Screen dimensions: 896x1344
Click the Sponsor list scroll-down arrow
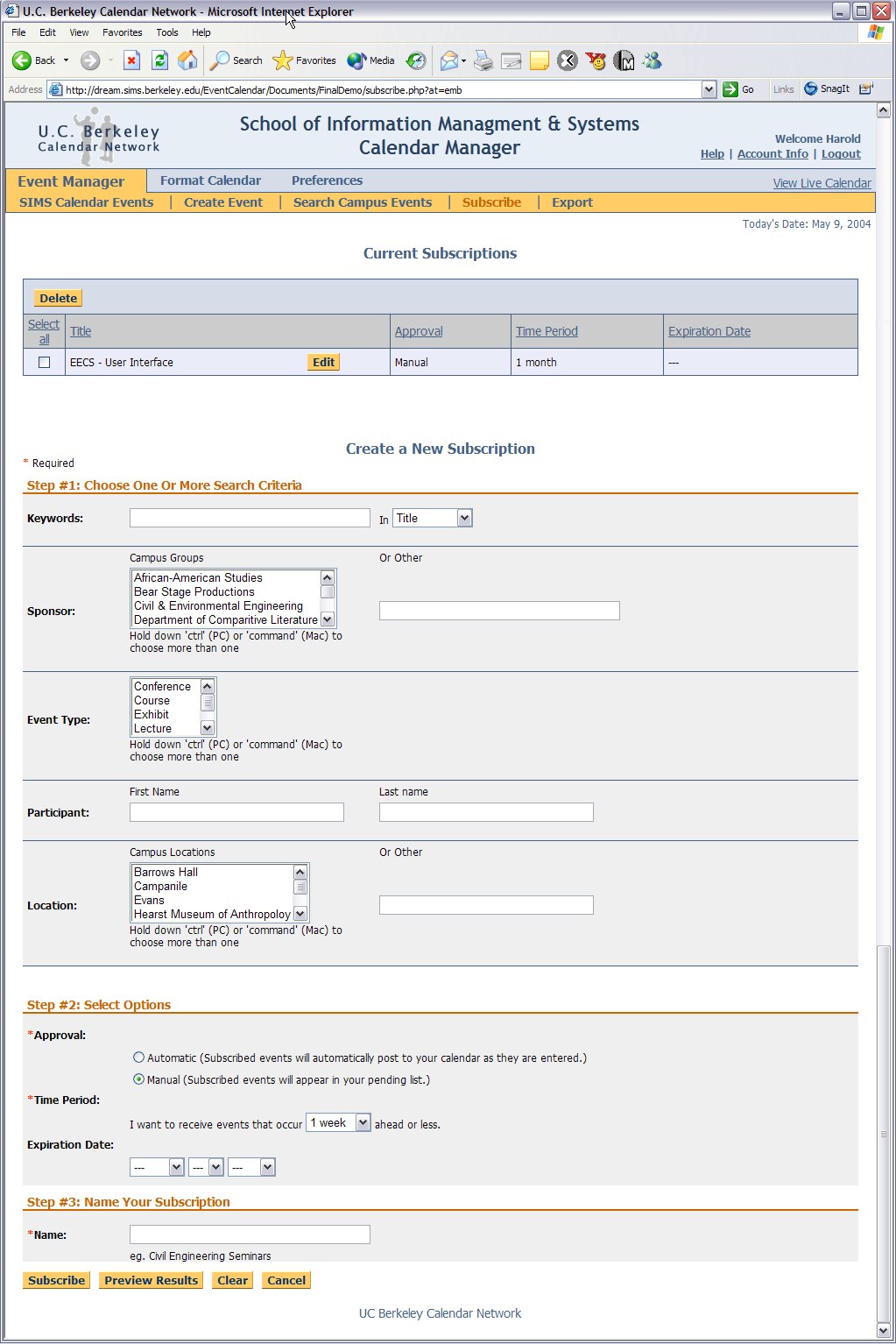point(328,619)
